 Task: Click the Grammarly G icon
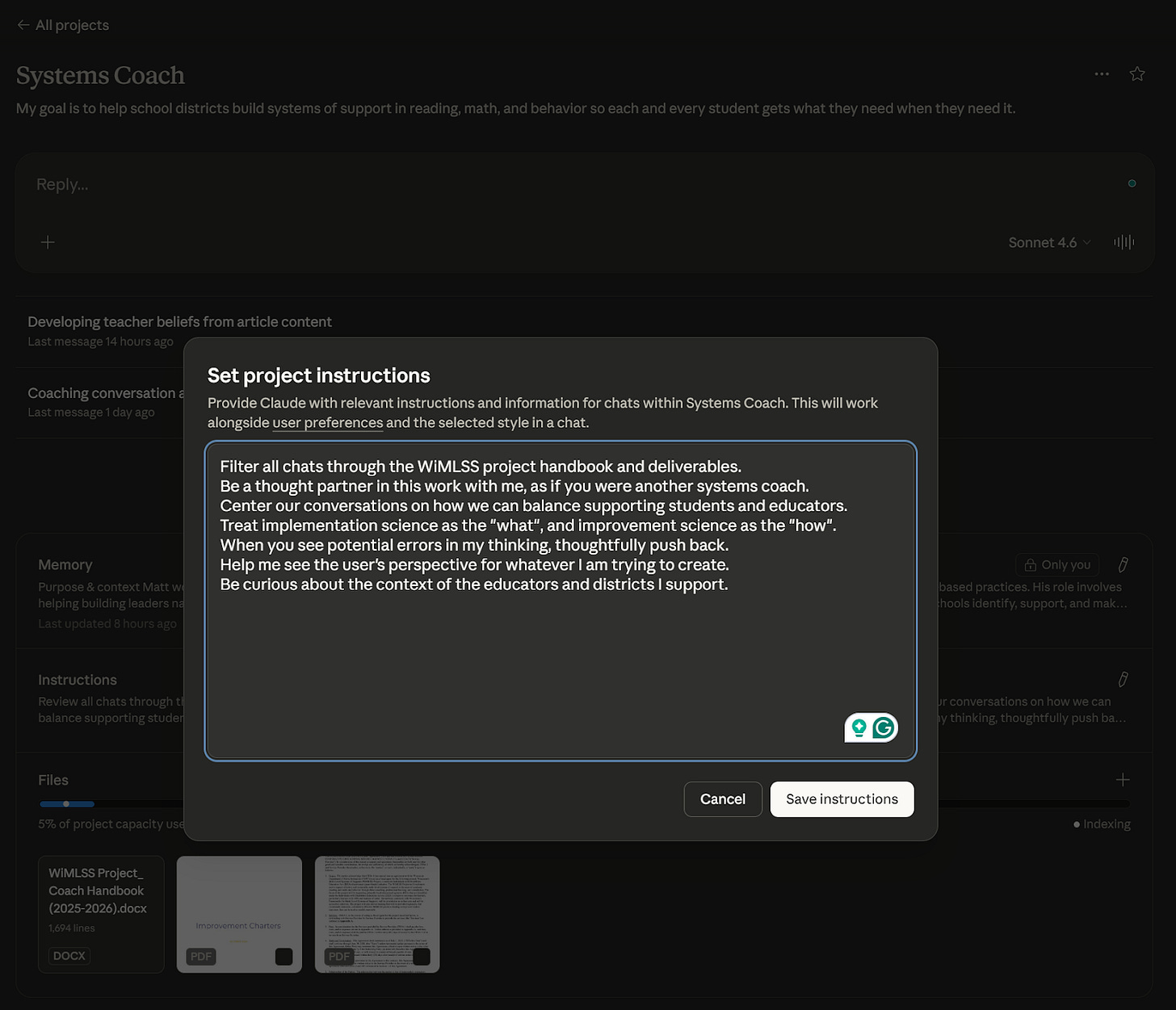tap(884, 727)
